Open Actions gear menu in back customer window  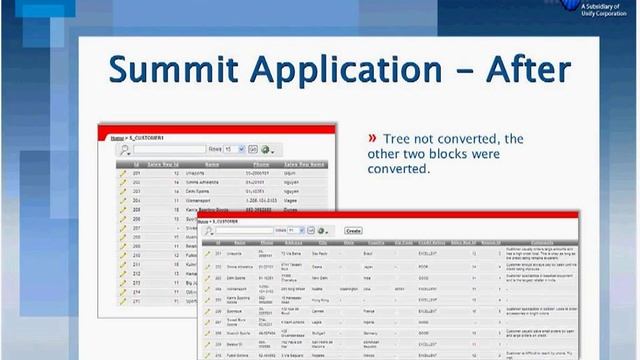[267, 150]
